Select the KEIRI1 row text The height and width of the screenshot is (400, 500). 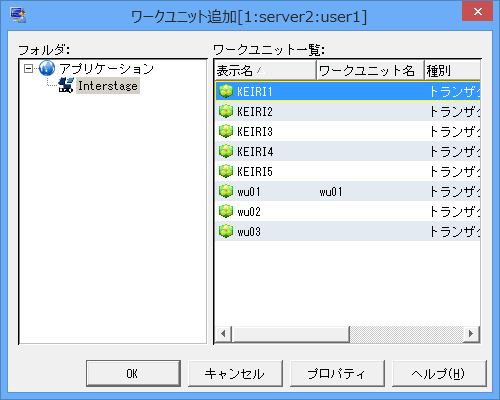coord(255,92)
